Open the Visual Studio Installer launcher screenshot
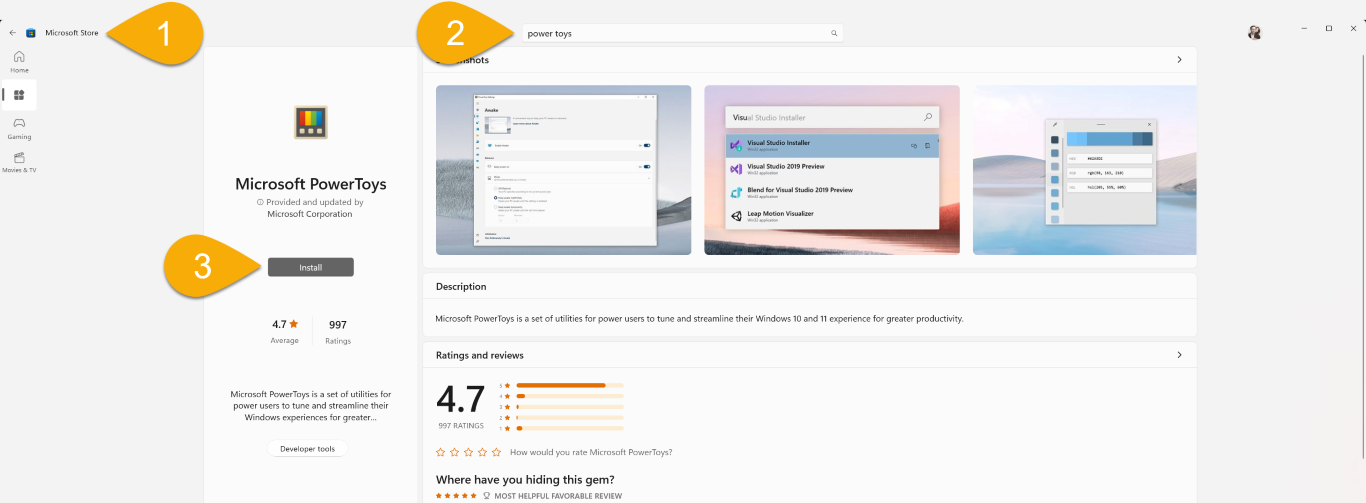The image size is (1366, 503). click(832, 170)
